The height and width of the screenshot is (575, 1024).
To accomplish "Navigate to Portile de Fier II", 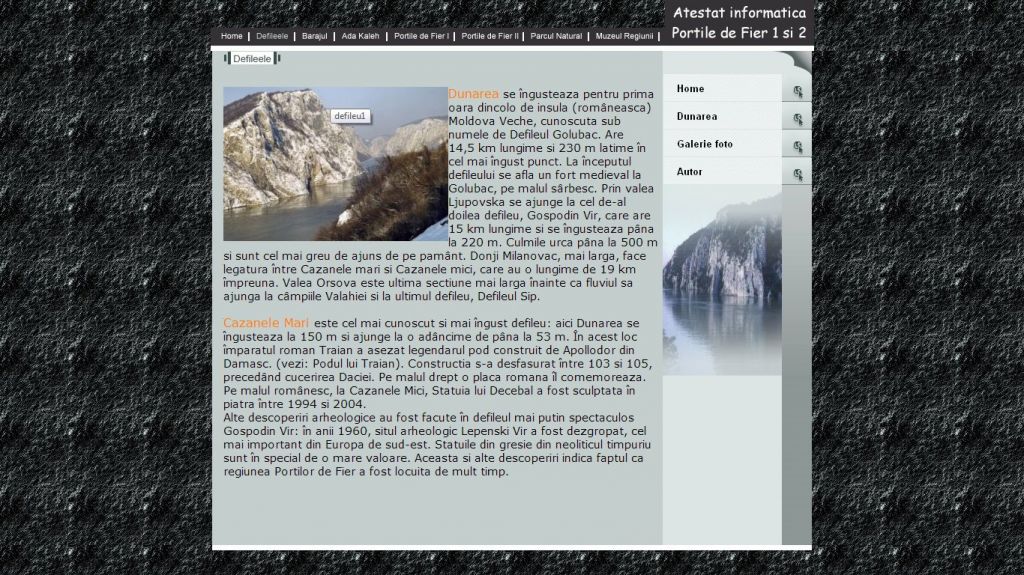I will pos(490,36).
